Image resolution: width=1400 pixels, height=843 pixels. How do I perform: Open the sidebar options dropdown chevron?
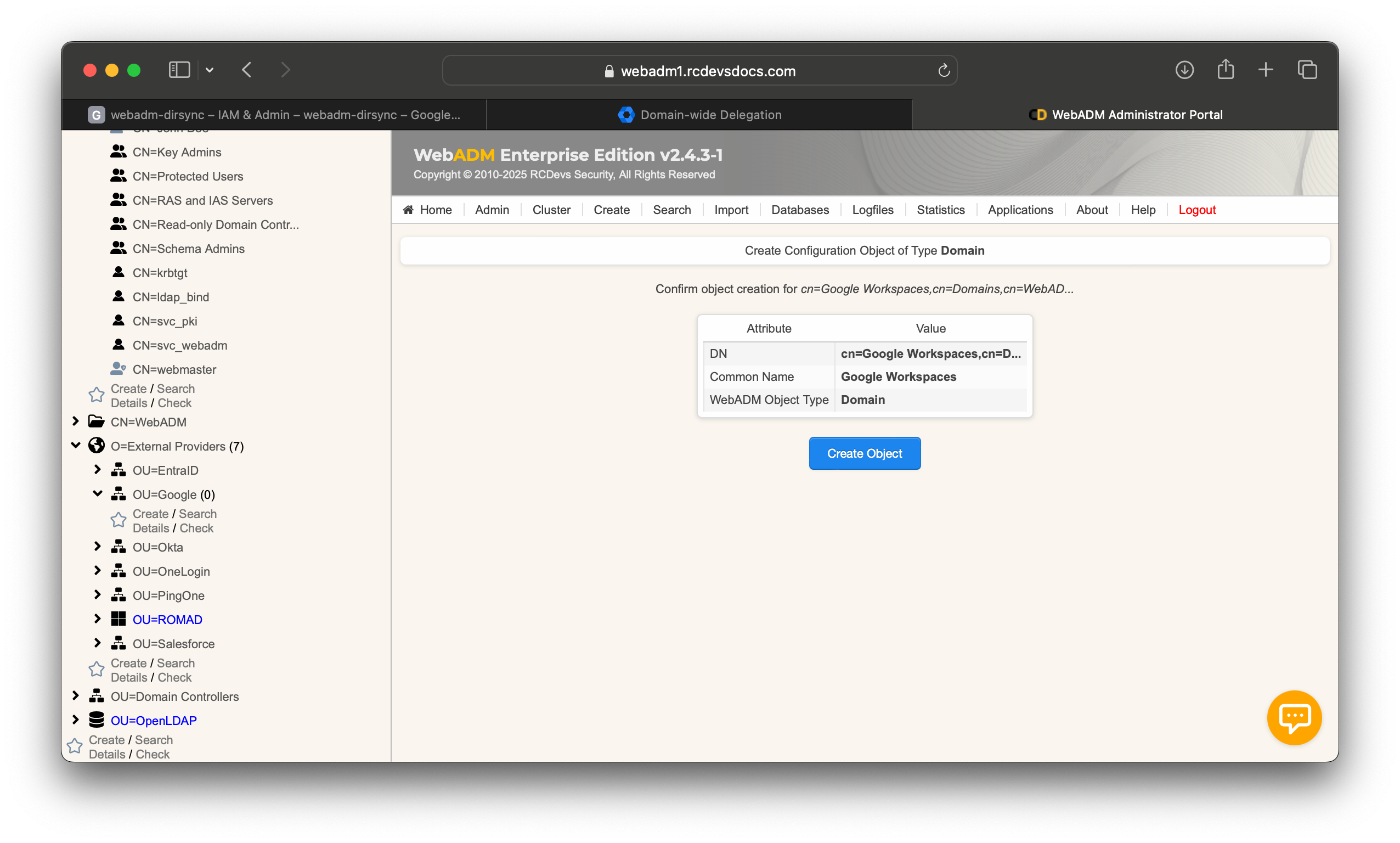[210, 70]
